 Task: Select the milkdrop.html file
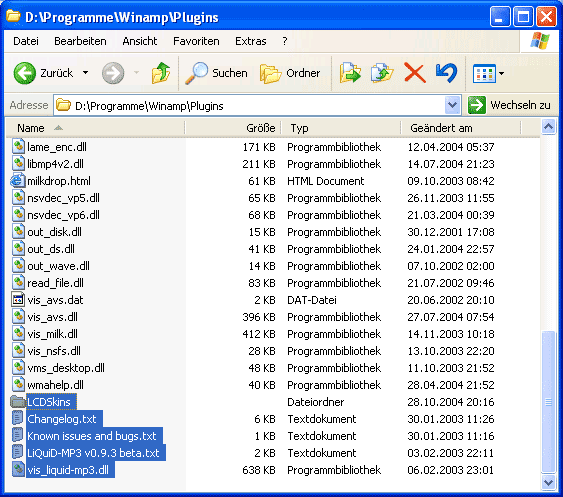tap(59, 181)
